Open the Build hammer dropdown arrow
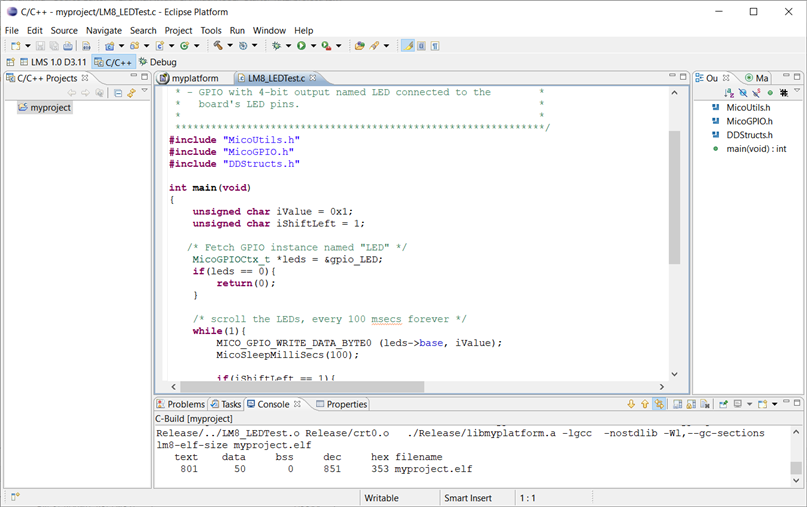 pos(229,46)
